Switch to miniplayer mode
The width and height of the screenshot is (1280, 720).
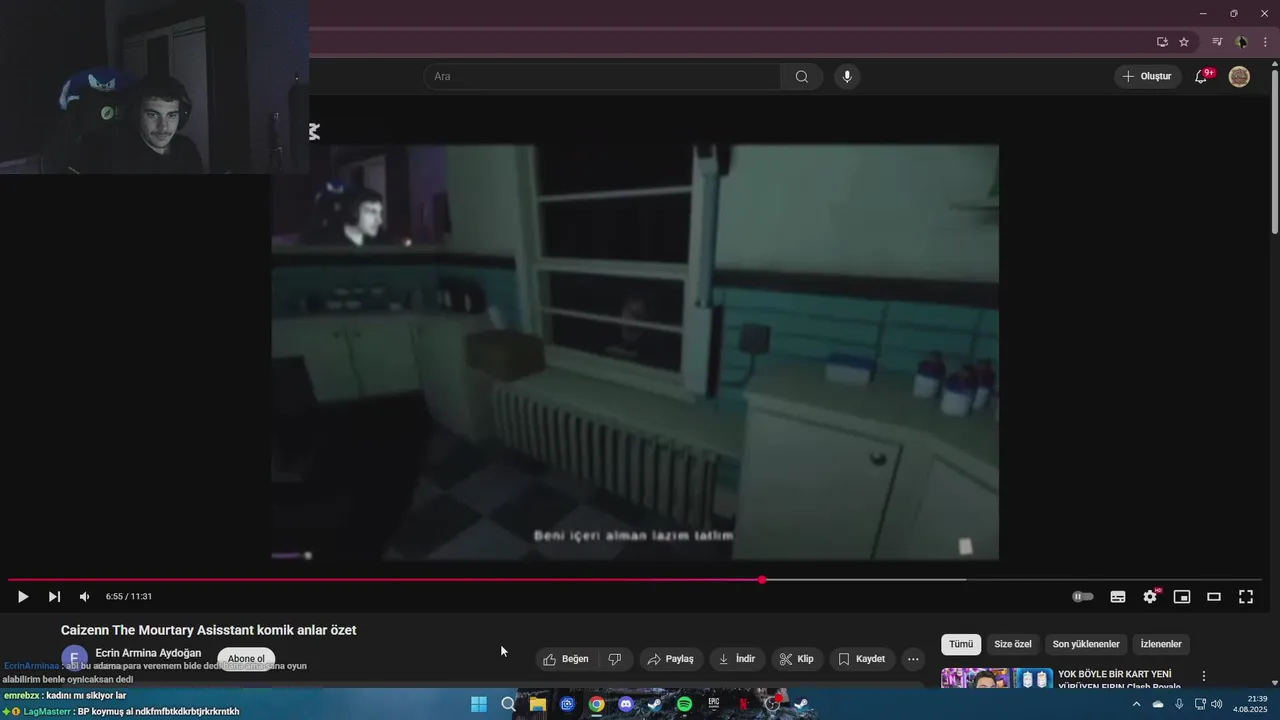tap(1182, 597)
